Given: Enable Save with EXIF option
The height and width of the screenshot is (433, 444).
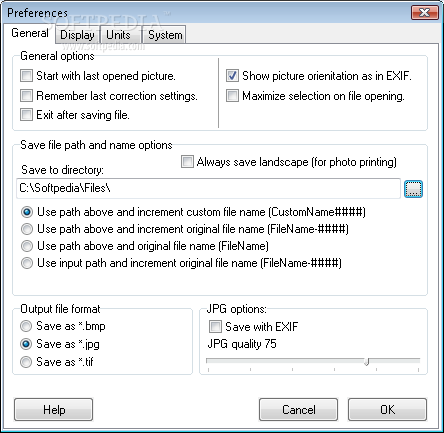Looking at the screenshot, I should point(215,327).
